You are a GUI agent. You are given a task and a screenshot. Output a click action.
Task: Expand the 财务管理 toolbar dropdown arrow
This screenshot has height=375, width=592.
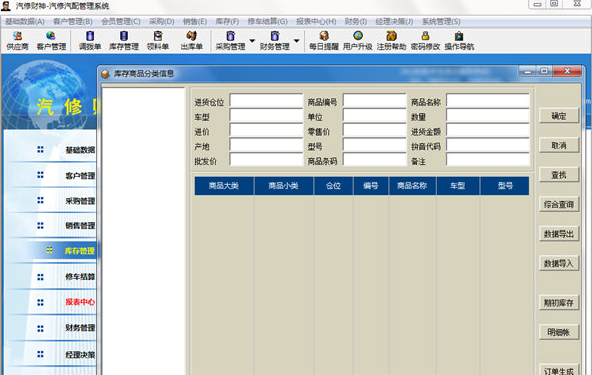click(296, 40)
